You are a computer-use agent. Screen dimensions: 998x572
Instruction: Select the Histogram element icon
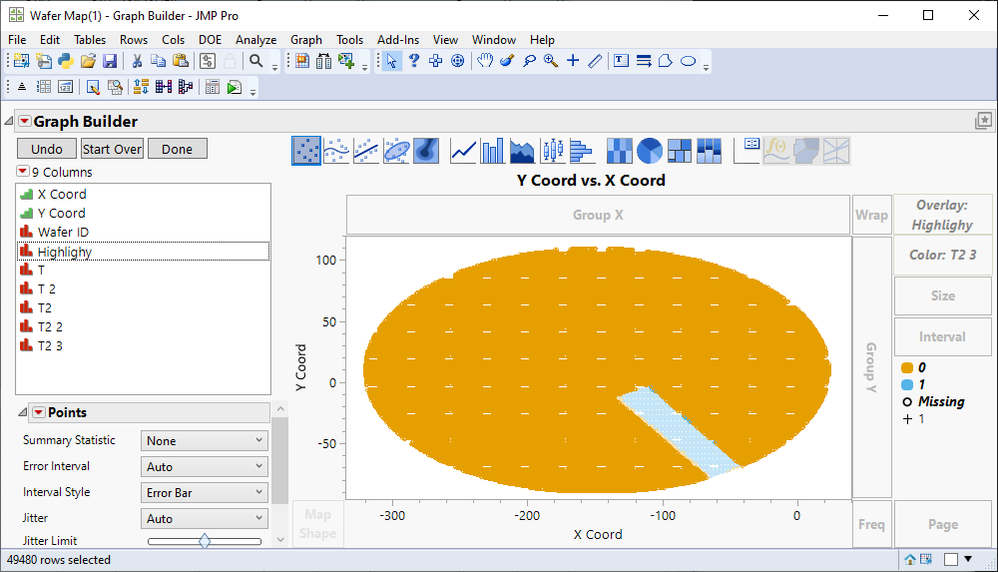[582, 151]
